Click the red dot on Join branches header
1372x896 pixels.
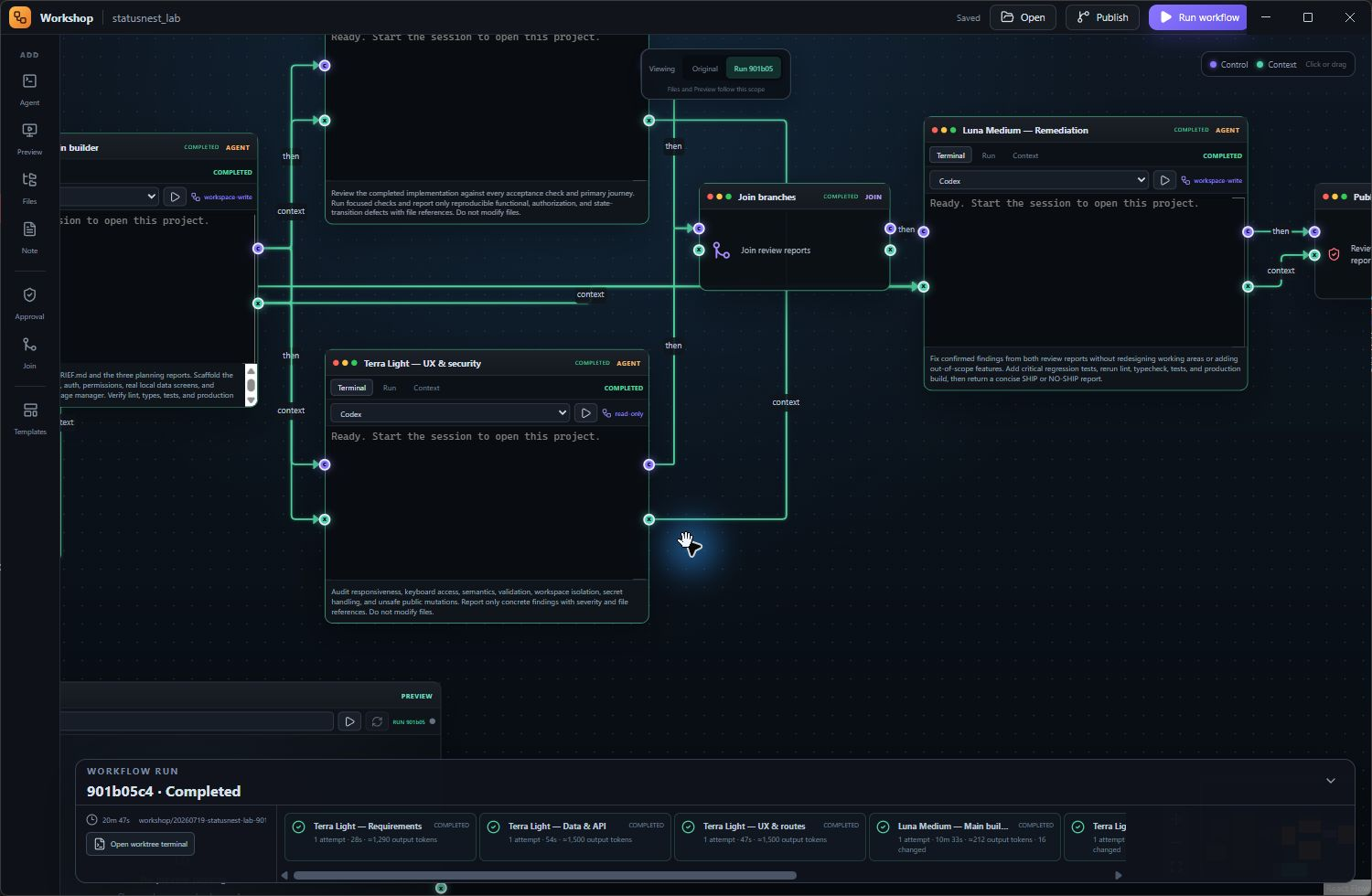tap(710, 197)
